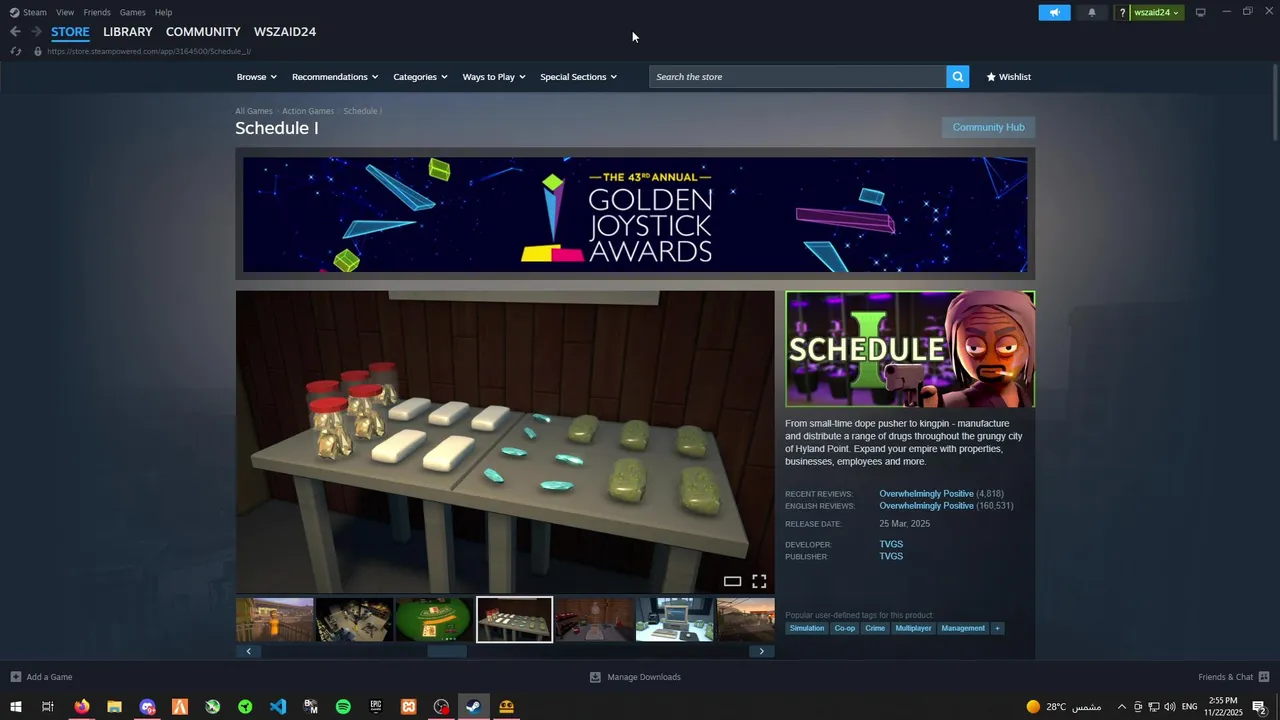Select the computer desk screenshot thumbnail

tap(675, 620)
